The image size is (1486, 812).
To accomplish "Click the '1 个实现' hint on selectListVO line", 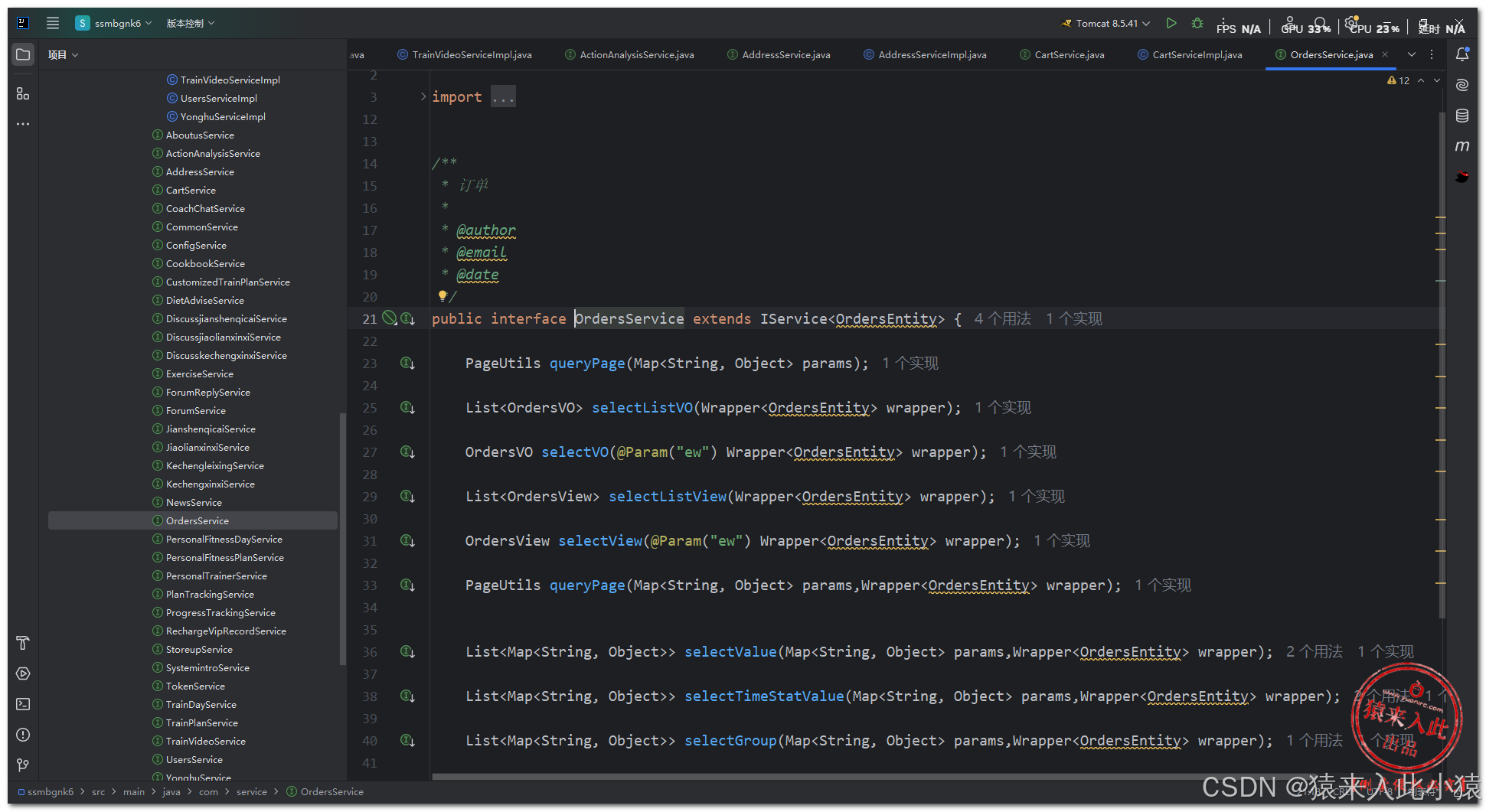I will pyautogui.click(x=1003, y=407).
